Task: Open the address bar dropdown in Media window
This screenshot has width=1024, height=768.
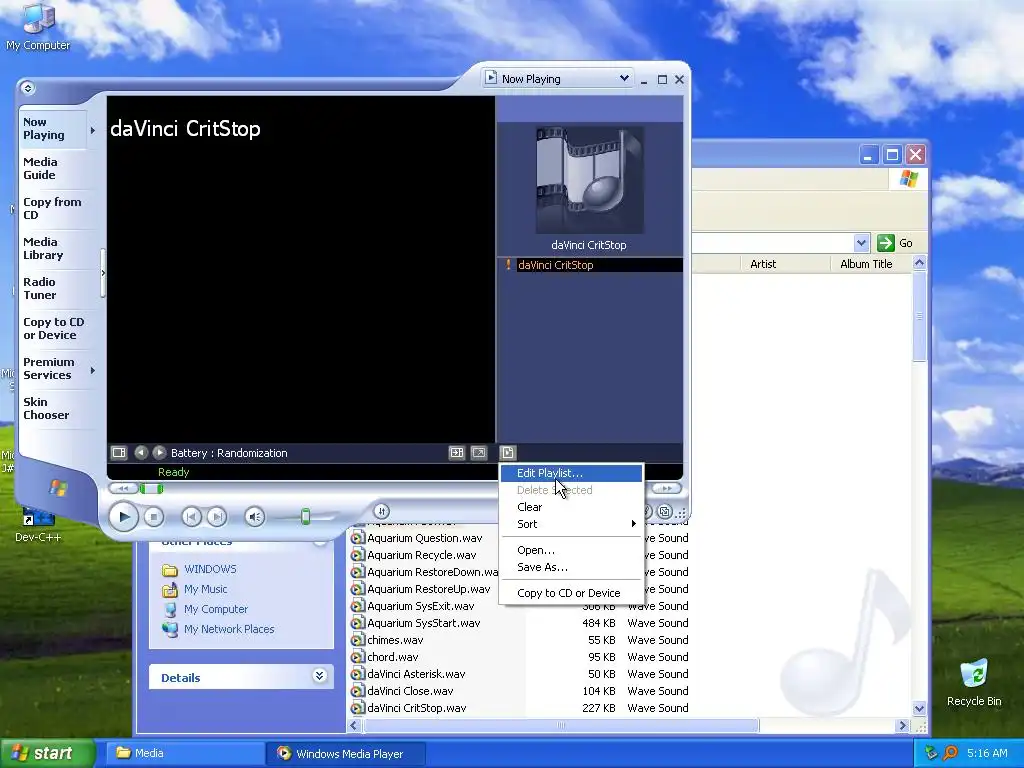Action: [861, 243]
